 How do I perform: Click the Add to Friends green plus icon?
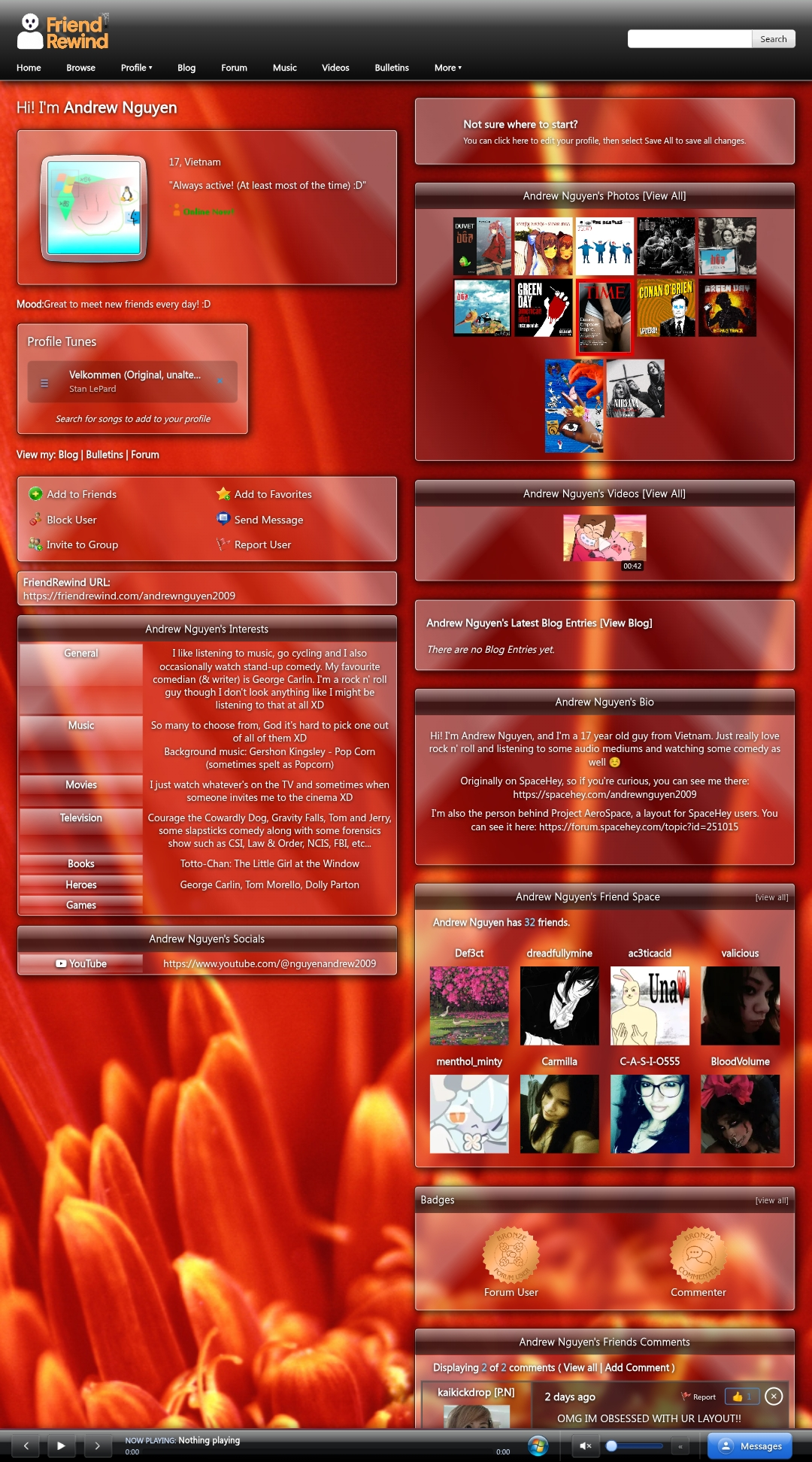[35, 494]
